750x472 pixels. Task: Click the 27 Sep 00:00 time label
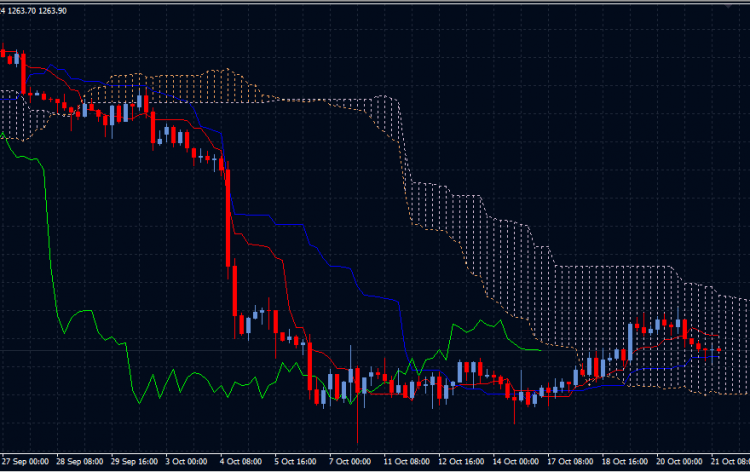point(26,462)
